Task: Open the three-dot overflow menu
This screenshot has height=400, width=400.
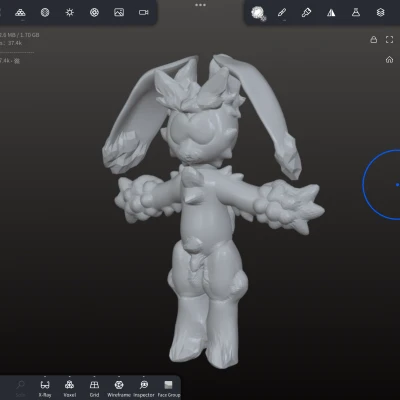Action: click(200, 5)
